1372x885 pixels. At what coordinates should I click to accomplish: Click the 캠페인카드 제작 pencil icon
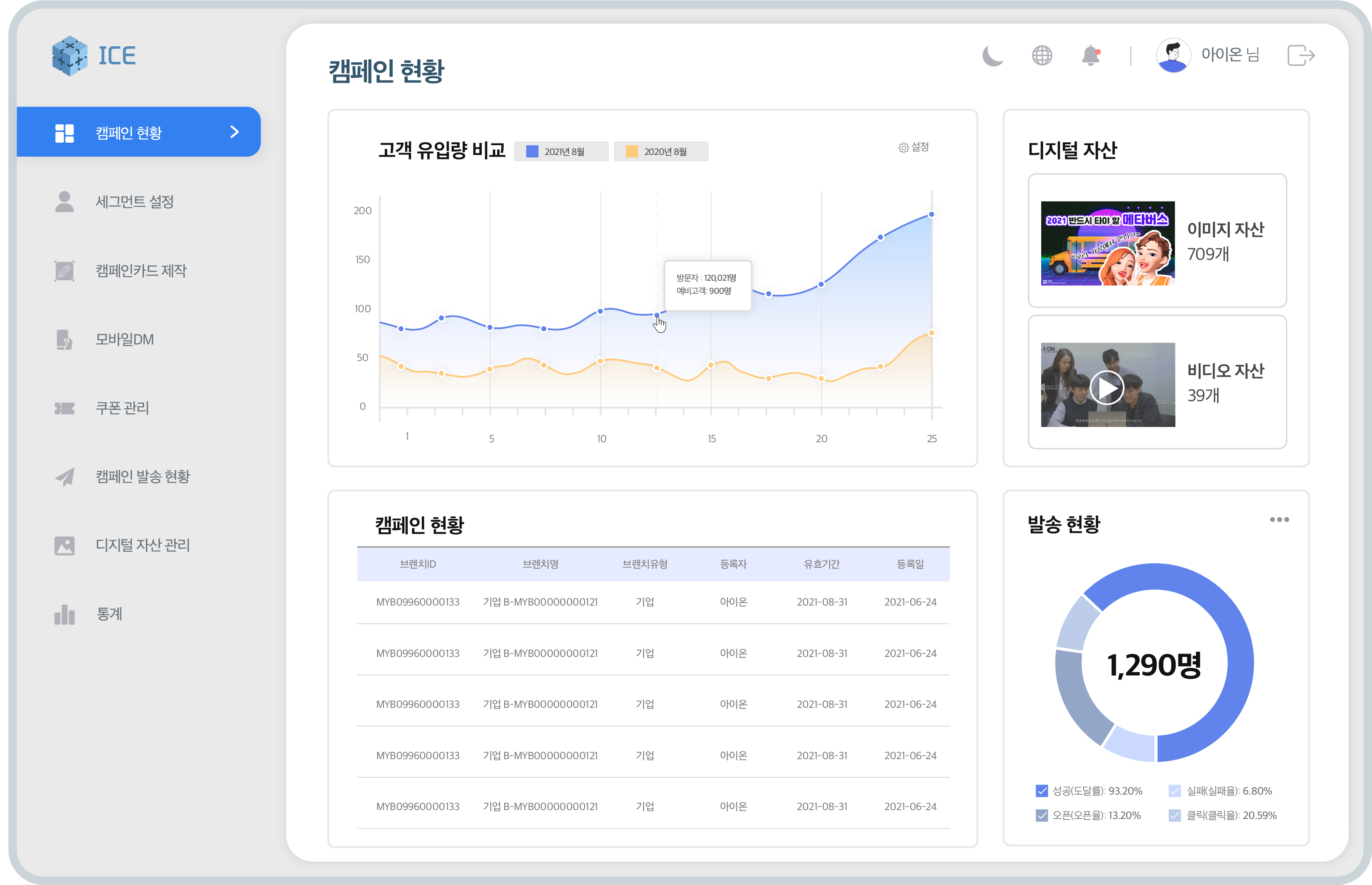point(64,270)
